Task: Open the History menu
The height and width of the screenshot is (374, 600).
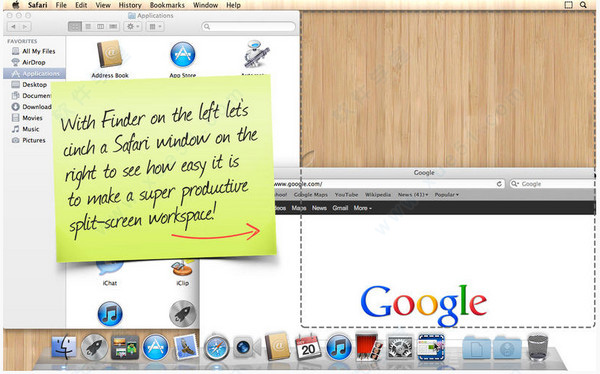Action: coord(130,5)
